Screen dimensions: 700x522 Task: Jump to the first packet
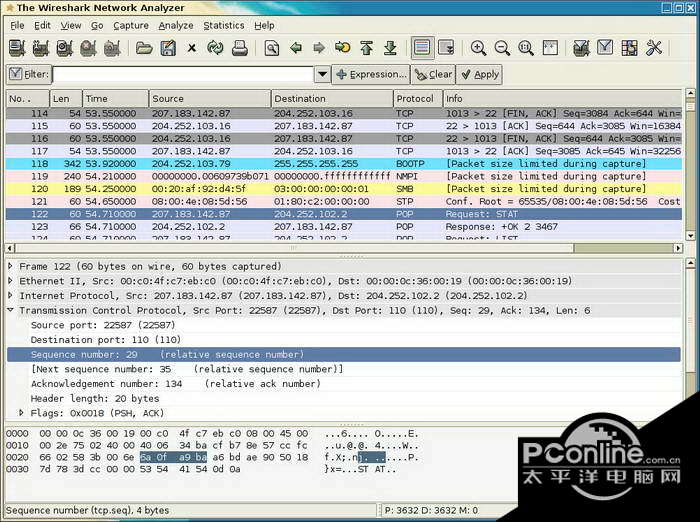click(367, 48)
